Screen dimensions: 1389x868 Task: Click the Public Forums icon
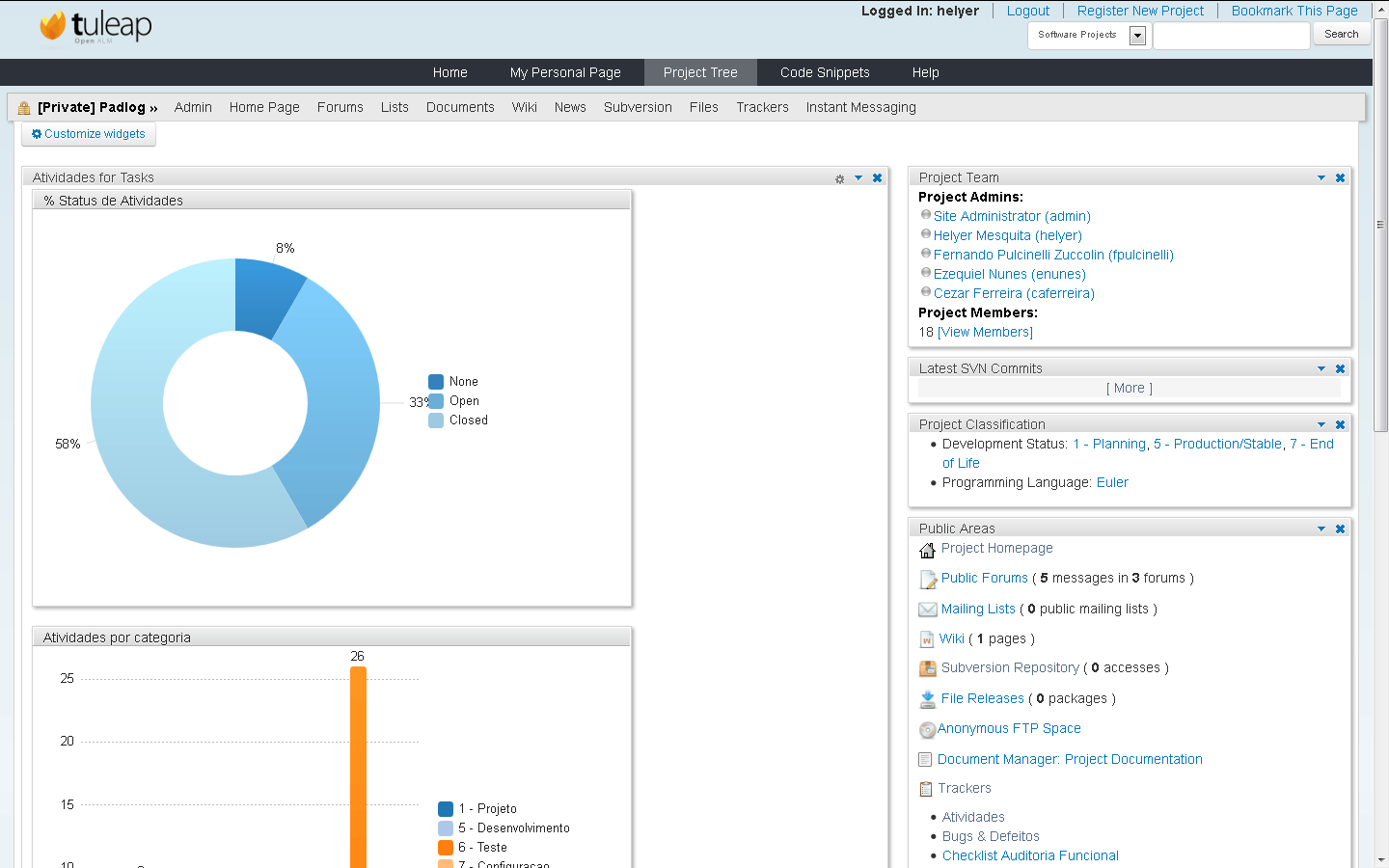(928, 580)
